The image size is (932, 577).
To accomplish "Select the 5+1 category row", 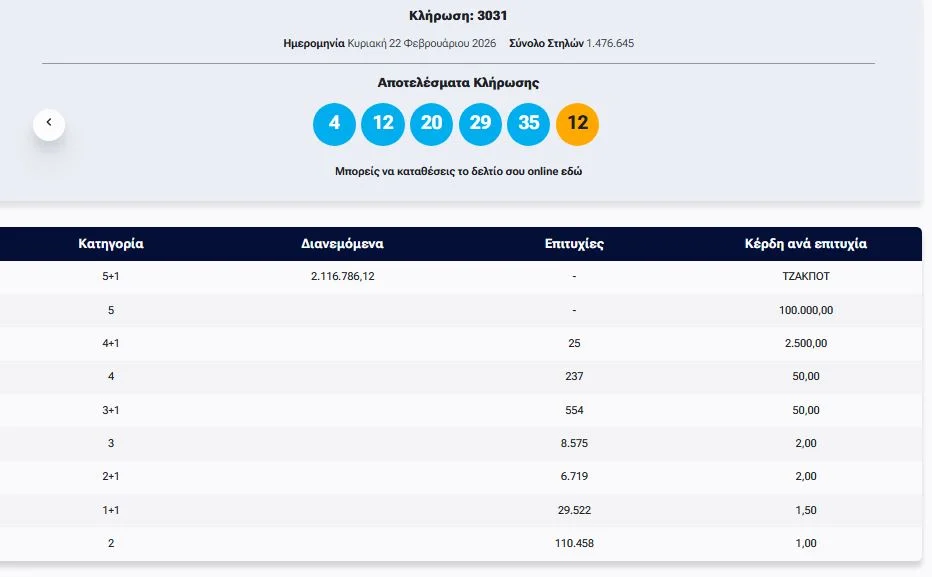I will [x=111, y=277].
